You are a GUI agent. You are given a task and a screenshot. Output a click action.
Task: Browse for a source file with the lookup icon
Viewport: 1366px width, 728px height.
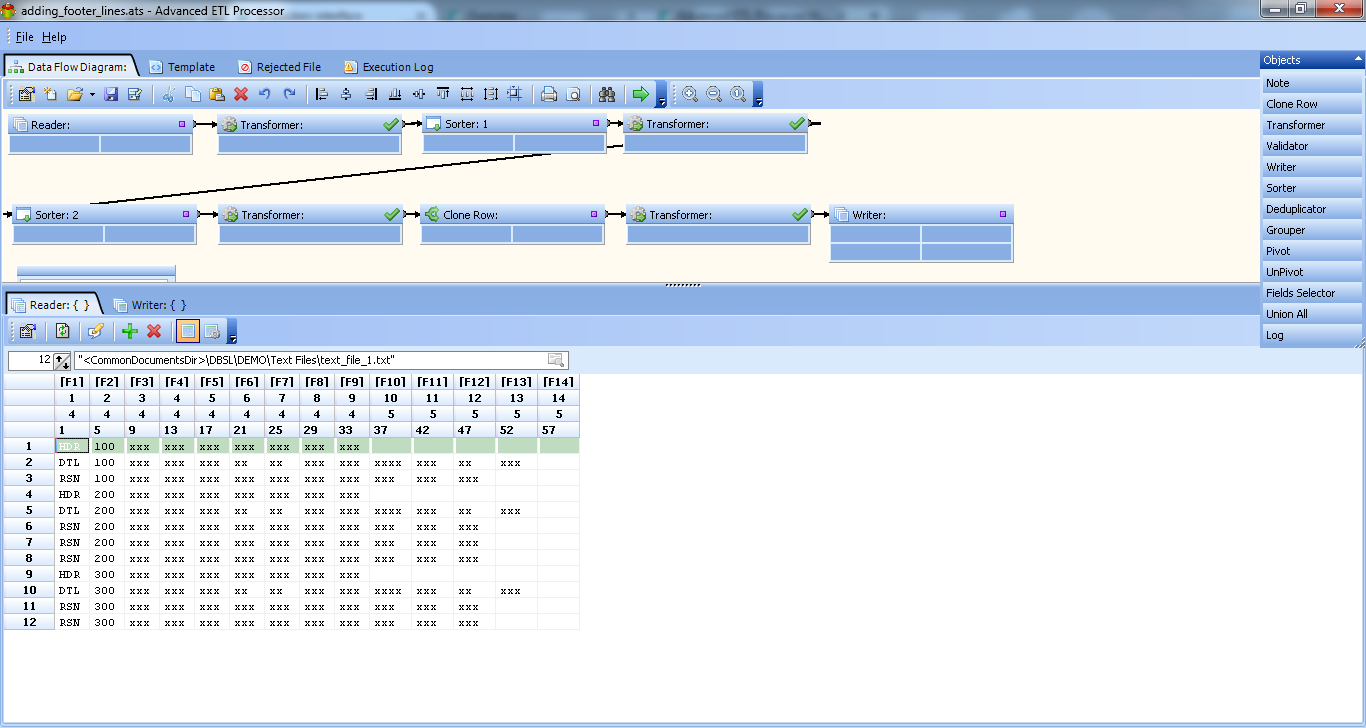[557, 360]
